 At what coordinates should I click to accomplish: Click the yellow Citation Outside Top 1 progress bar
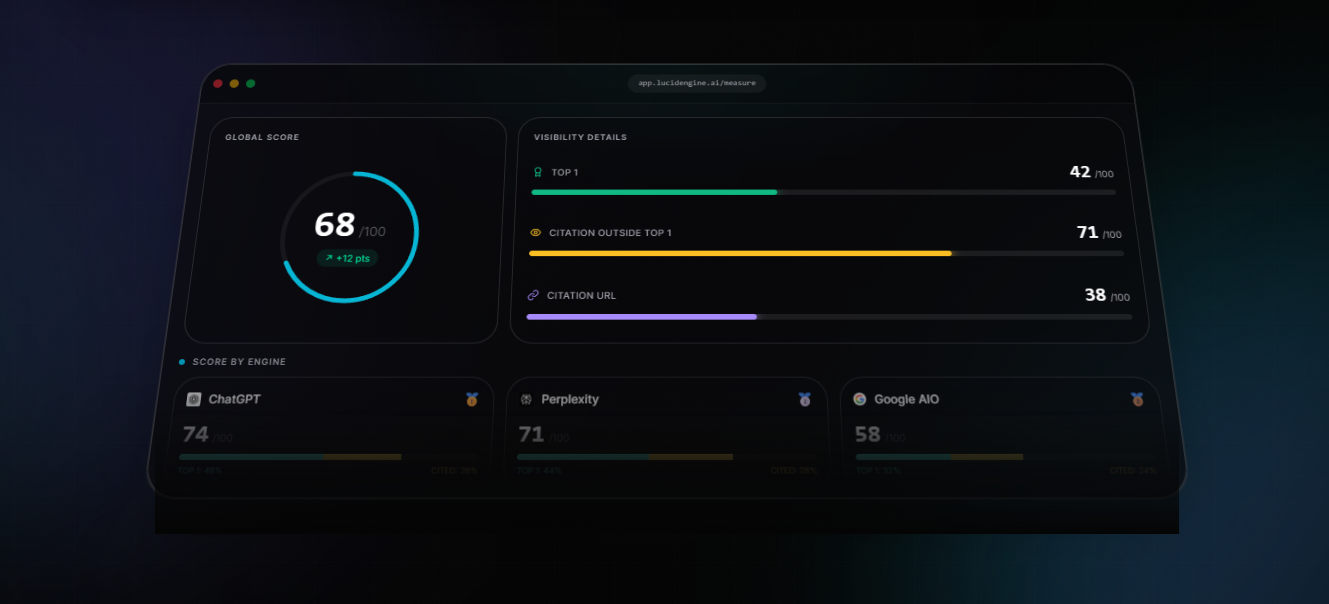click(740, 254)
